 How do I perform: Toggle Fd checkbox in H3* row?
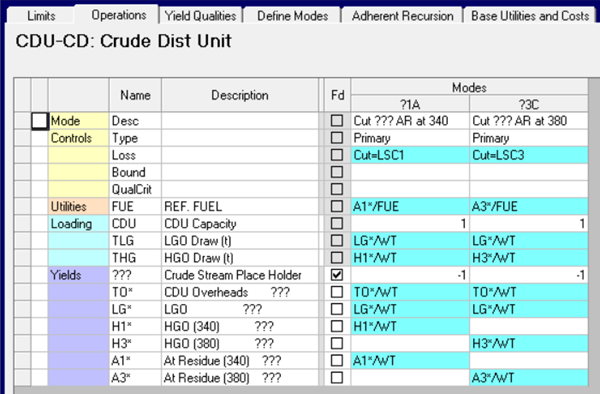coord(337,343)
